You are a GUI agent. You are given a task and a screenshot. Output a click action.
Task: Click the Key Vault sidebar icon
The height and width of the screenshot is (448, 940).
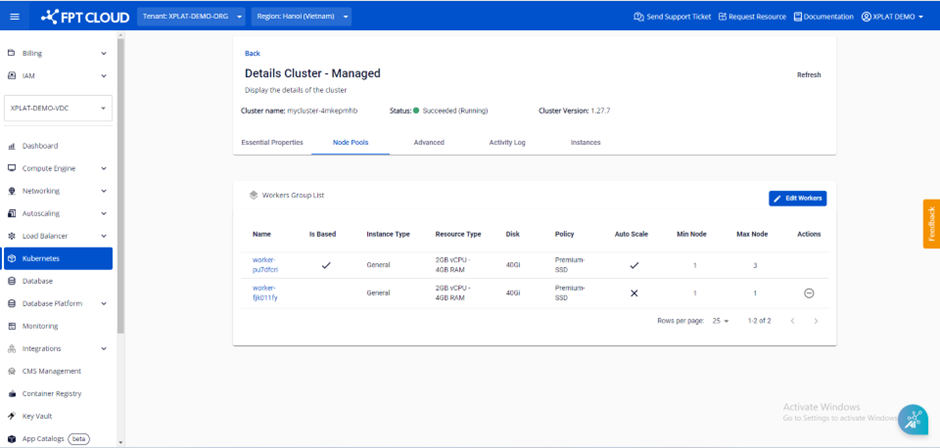click(12, 415)
